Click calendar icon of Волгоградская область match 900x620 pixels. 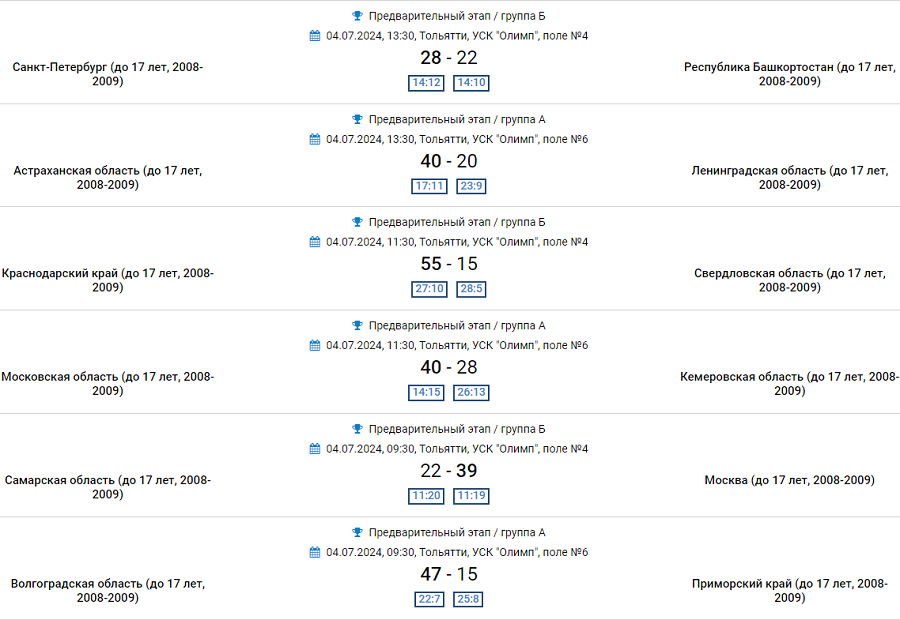tap(315, 552)
